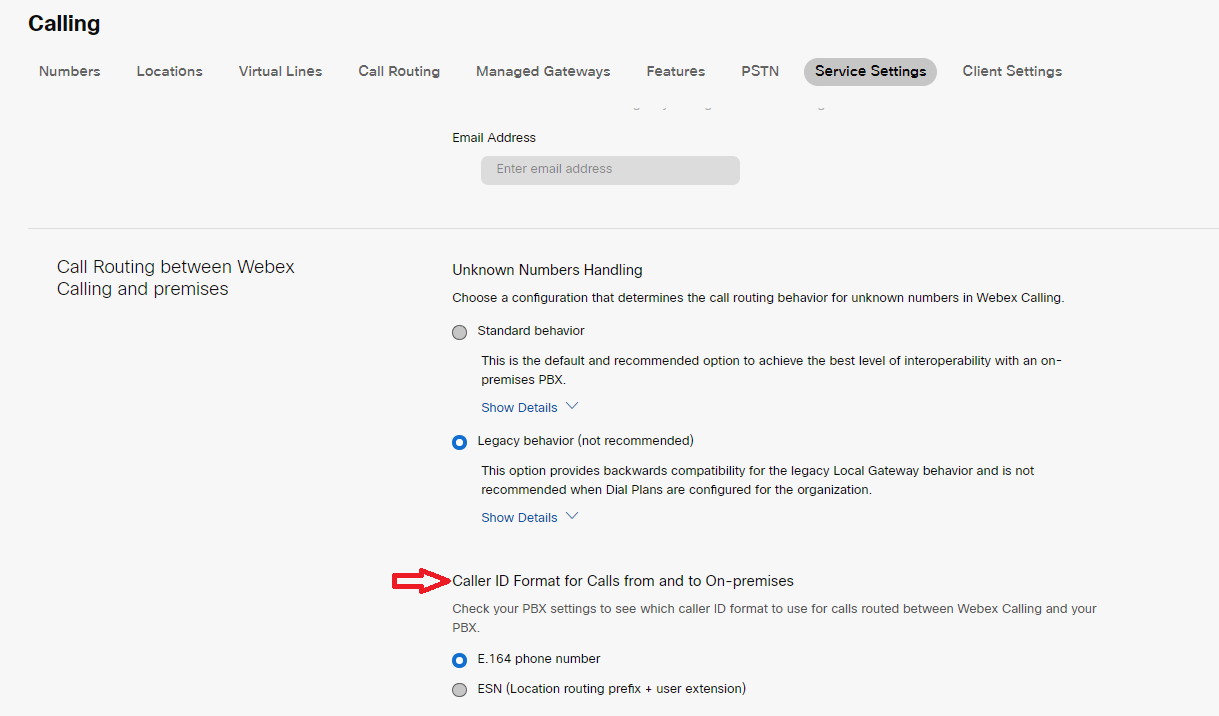Switch to Managed Gateways tab
The height and width of the screenshot is (716, 1219).
click(543, 71)
